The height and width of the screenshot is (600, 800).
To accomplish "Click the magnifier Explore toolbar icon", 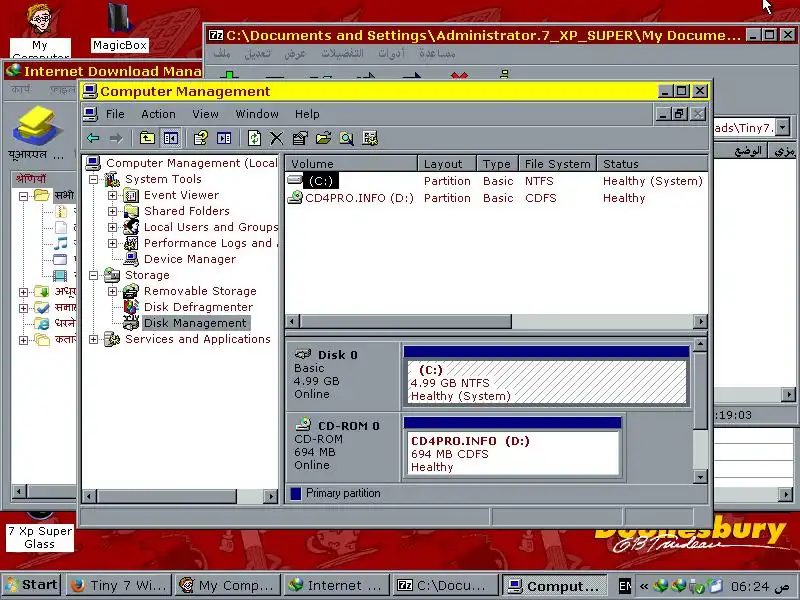I will coord(346,138).
